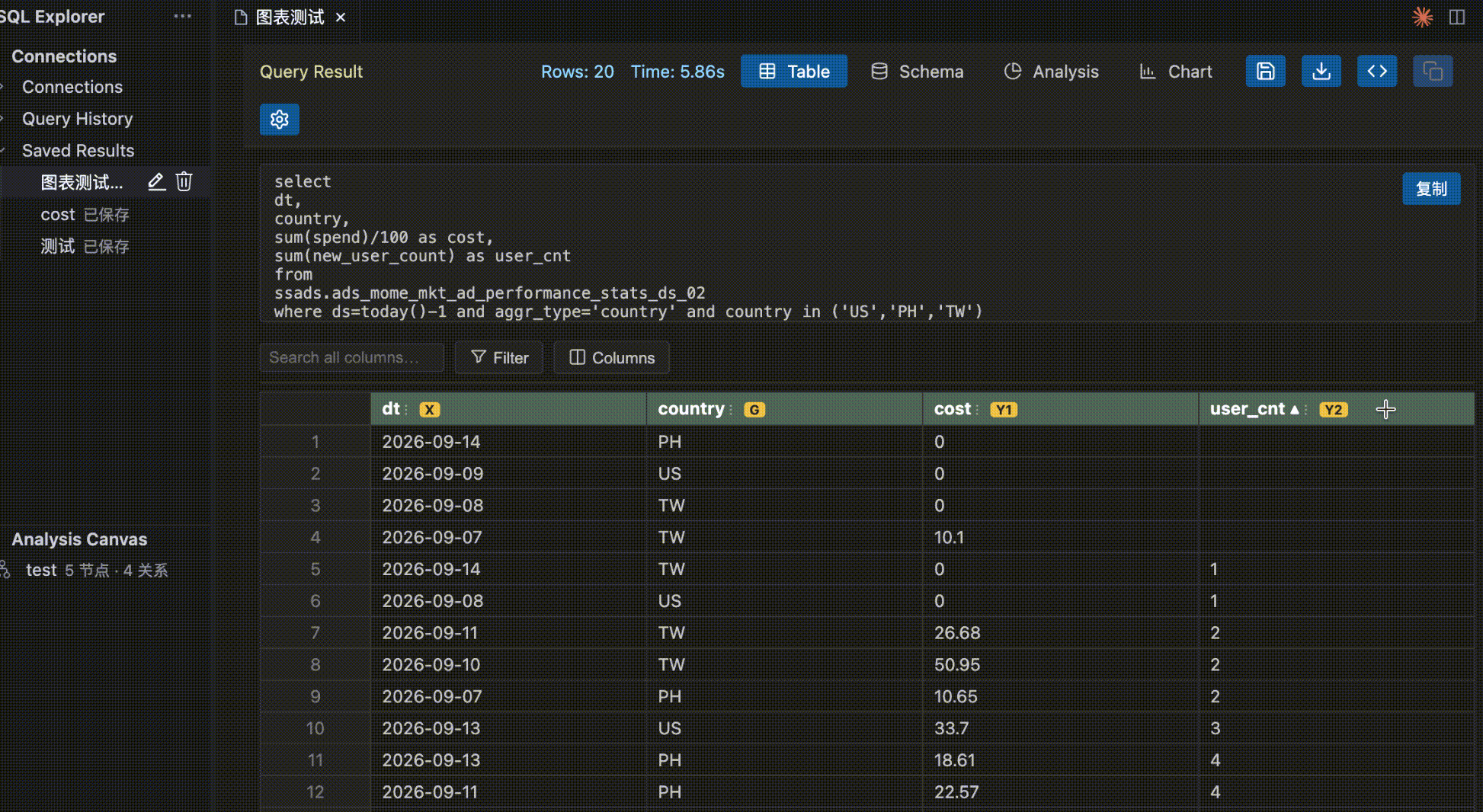Select the 图表测试 saved result item
The height and width of the screenshot is (812, 1483).
pyautogui.click(x=82, y=183)
